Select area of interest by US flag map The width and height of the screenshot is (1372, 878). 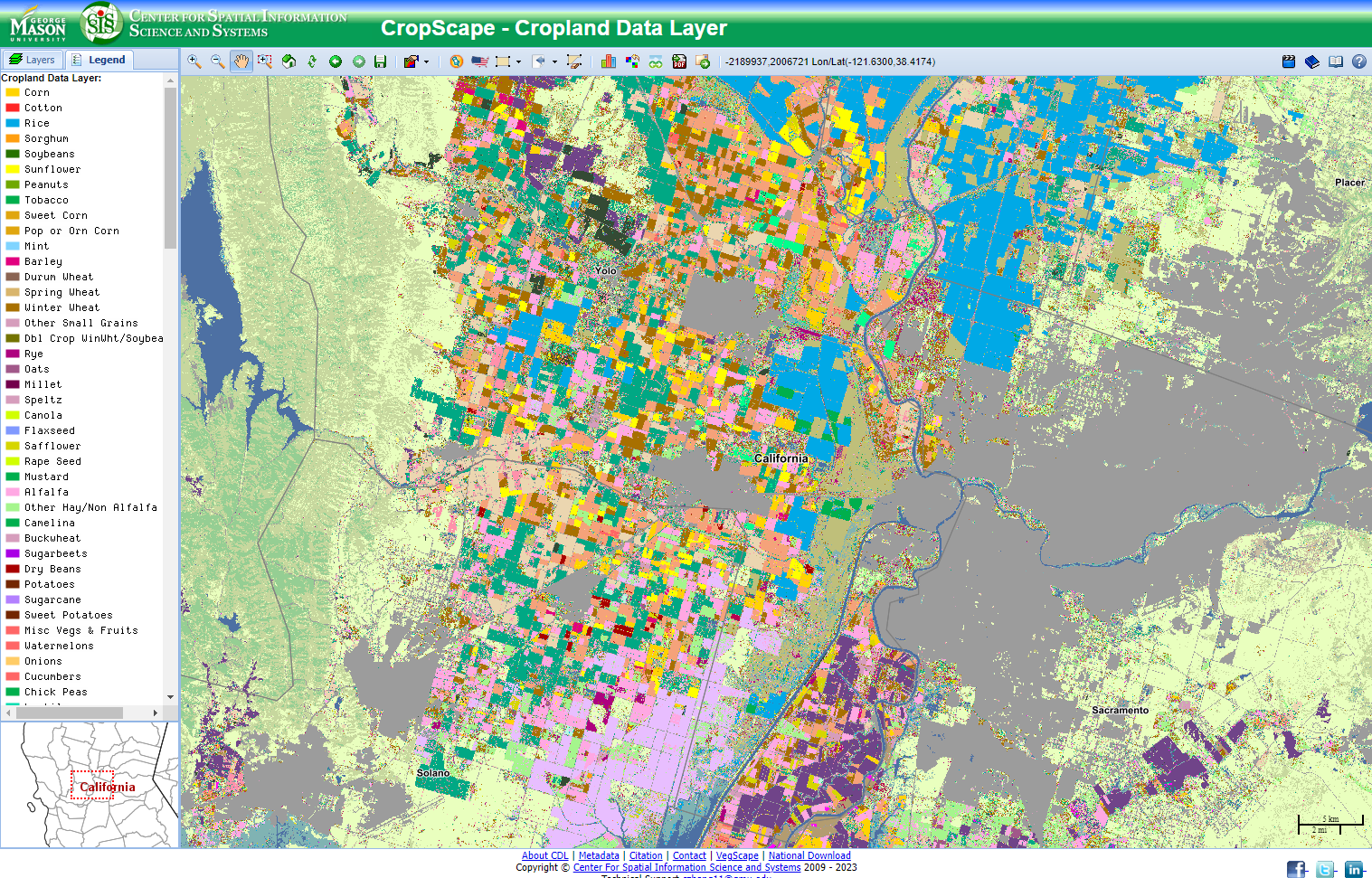(x=479, y=61)
